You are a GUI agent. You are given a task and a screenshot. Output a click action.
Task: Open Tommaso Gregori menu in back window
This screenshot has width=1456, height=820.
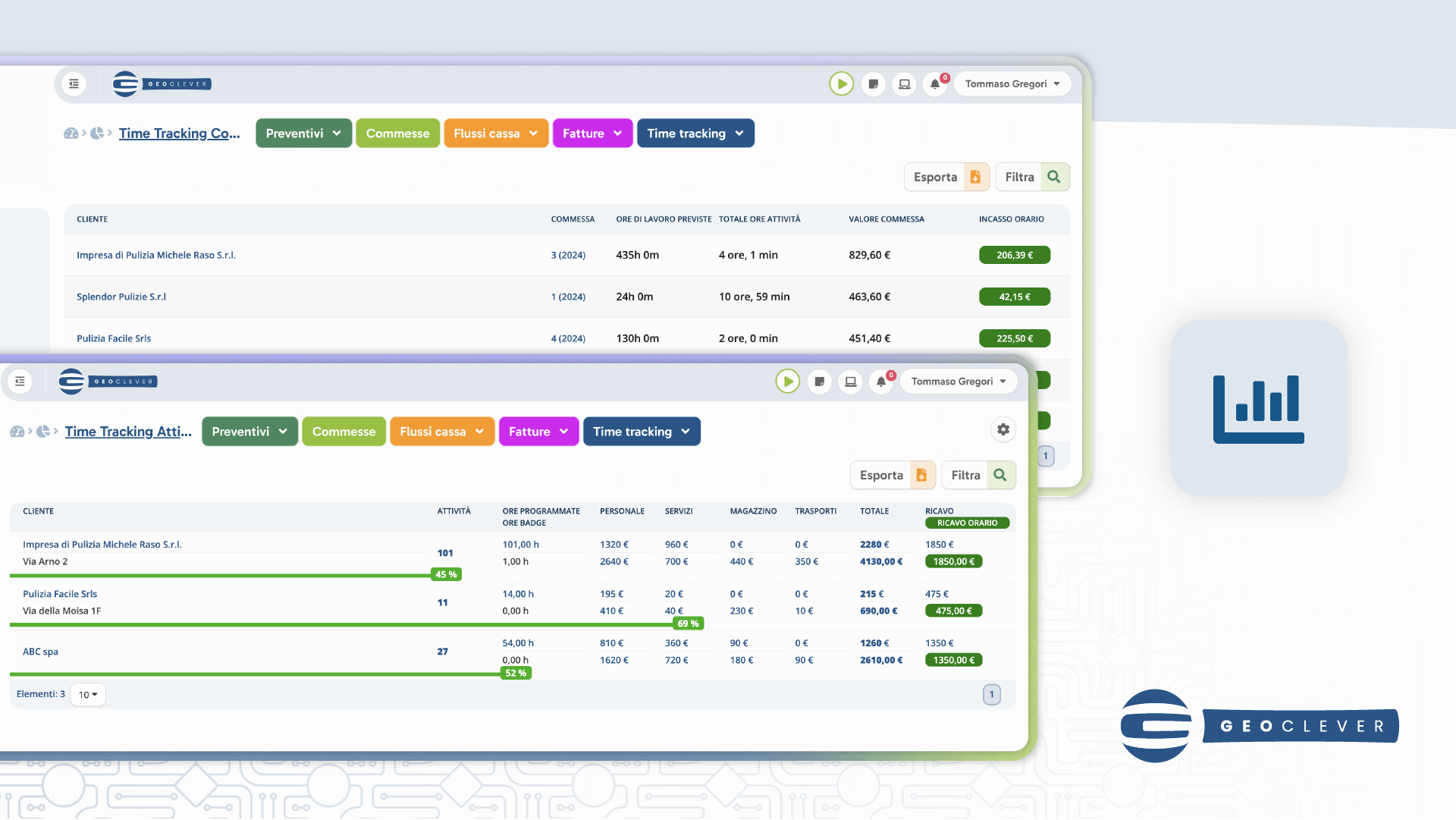1012,84
